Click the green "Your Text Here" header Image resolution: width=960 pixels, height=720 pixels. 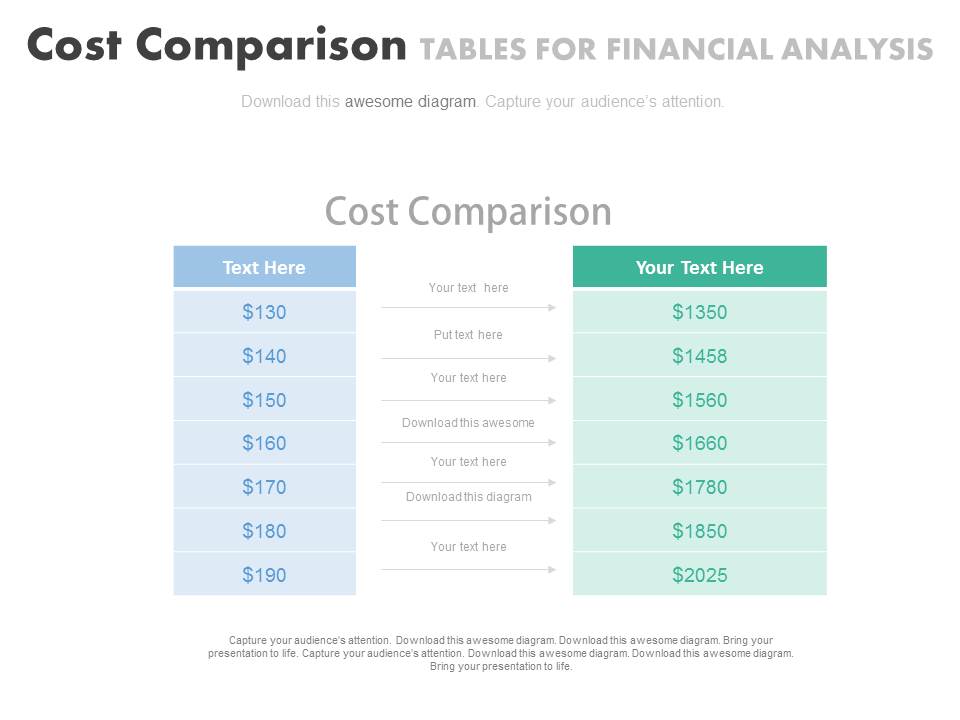(x=700, y=266)
